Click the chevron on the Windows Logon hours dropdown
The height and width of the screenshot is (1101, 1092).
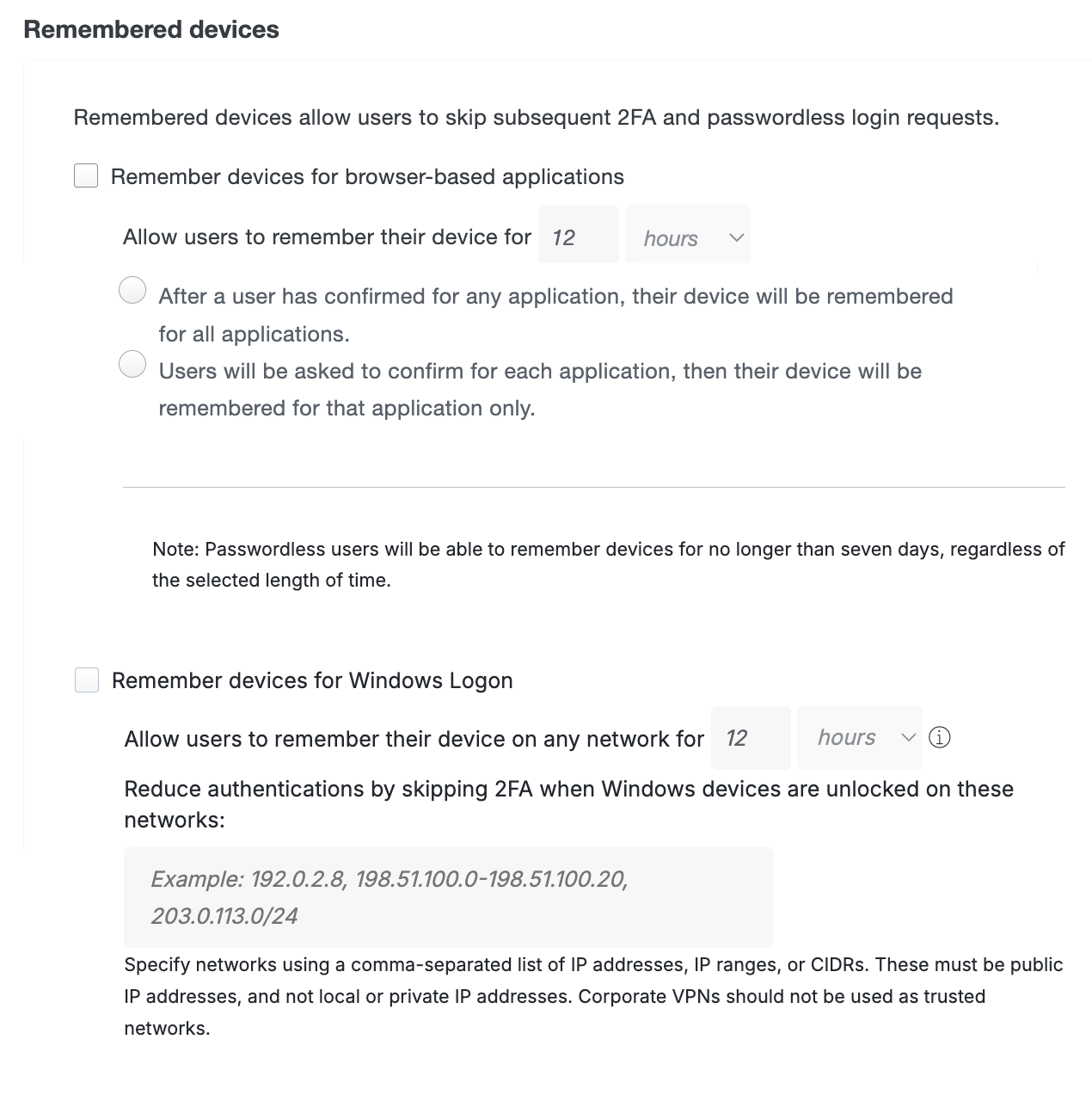pyautogui.click(x=909, y=737)
